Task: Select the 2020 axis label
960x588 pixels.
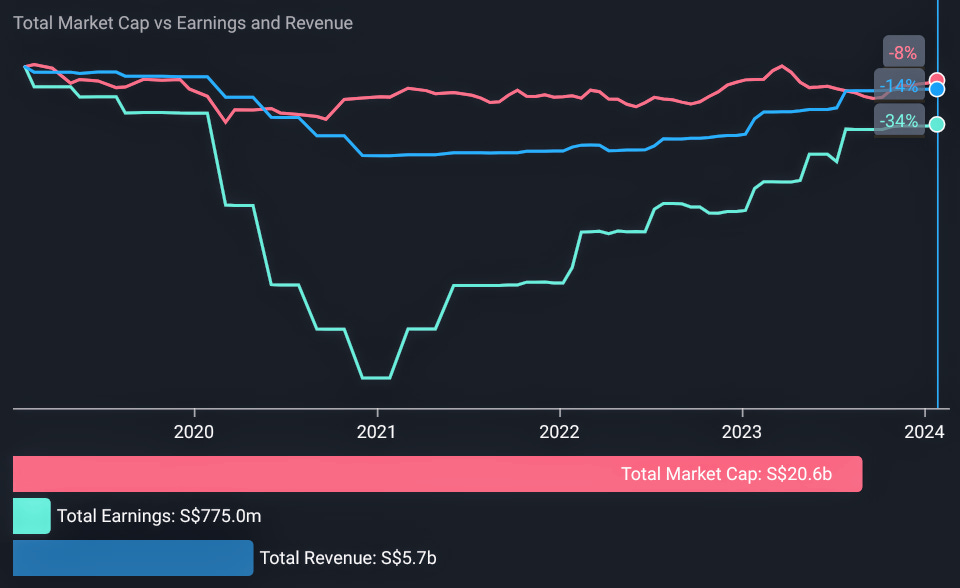Action: pos(194,432)
